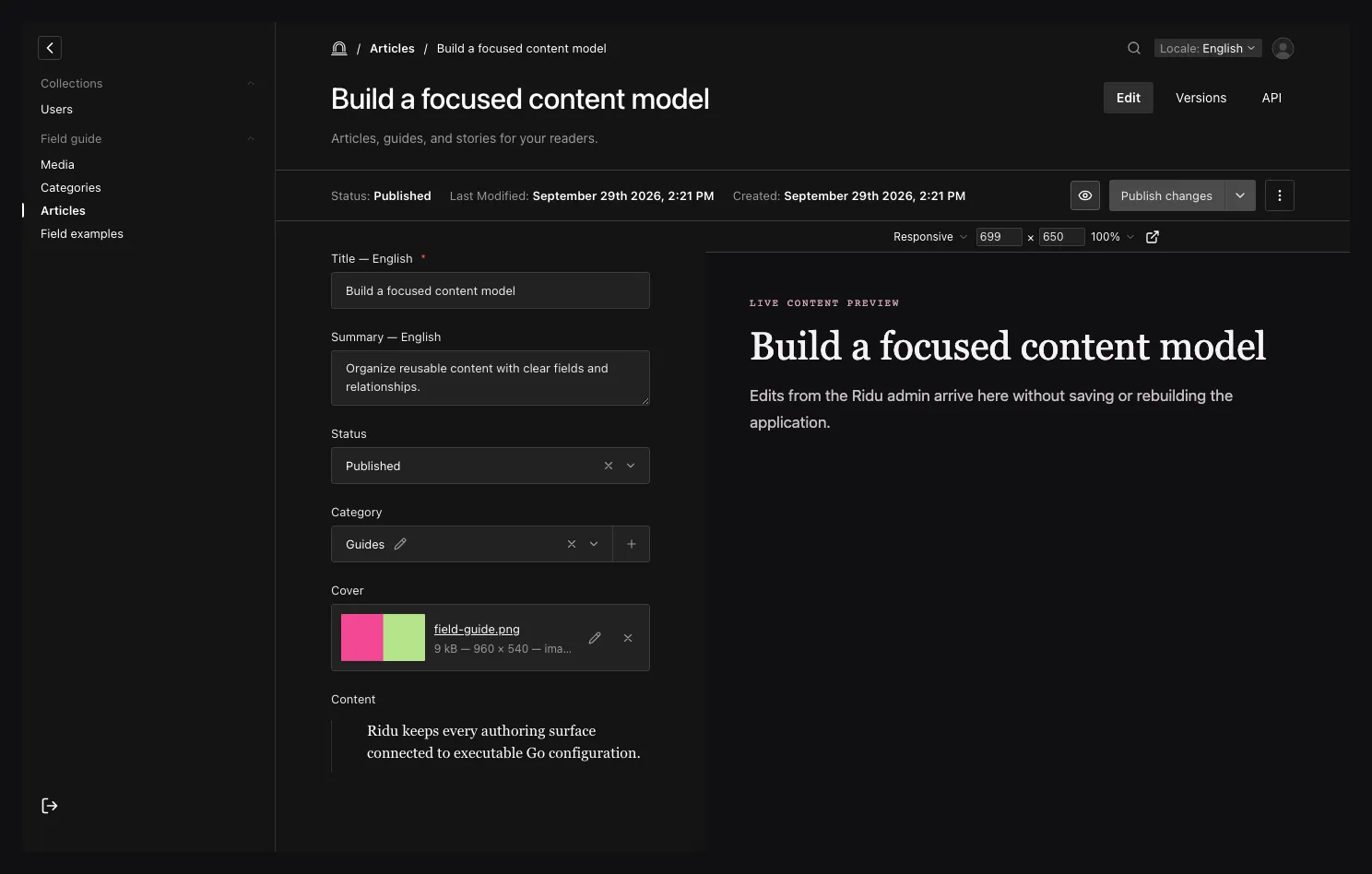Screen dimensions: 1372x874
Task: Go to Media in the sidebar
Action: click(57, 164)
